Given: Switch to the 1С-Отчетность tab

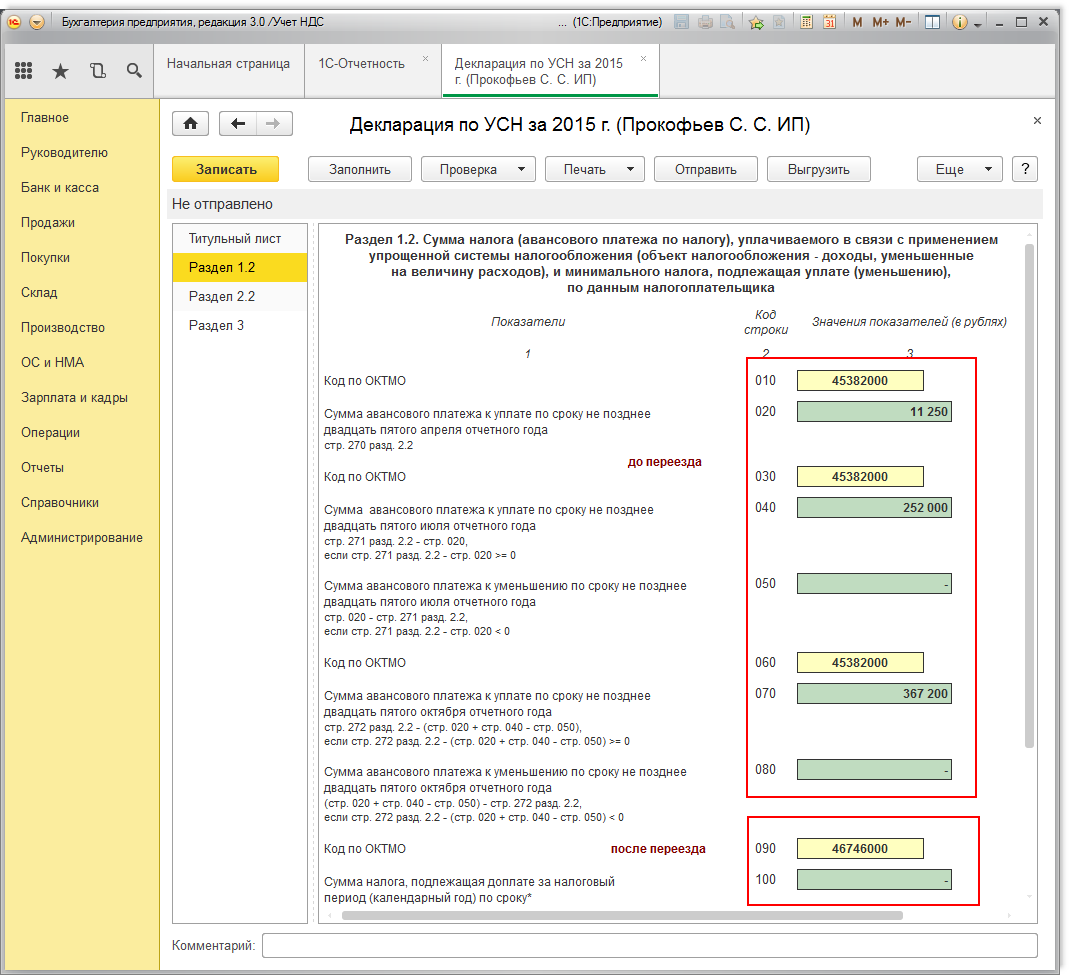Looking at the screenshot, I should point(361,64).
